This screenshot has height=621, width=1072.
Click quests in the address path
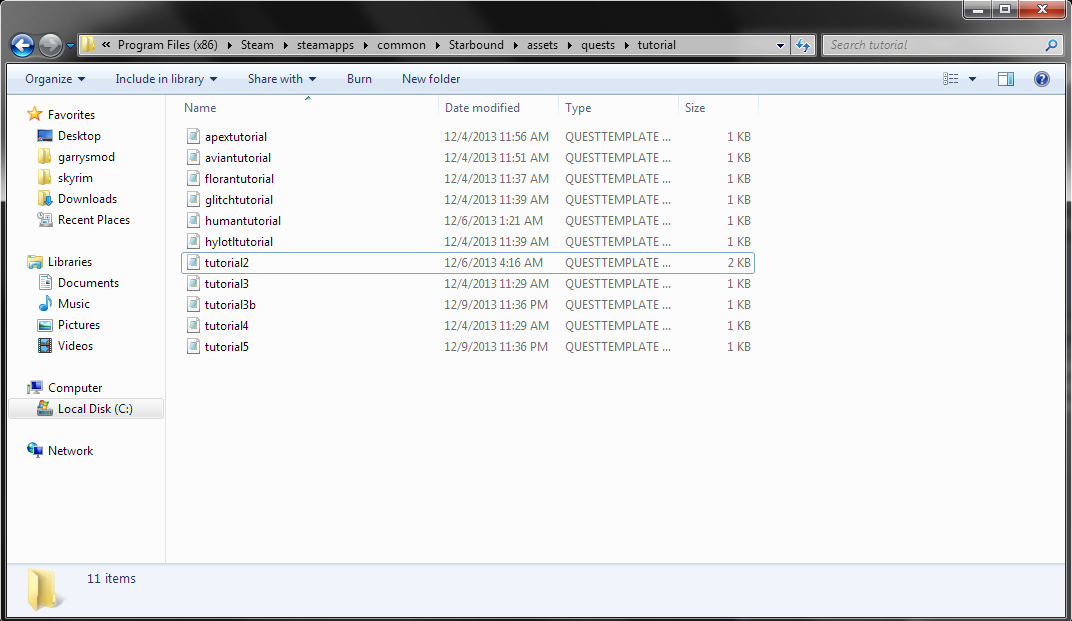point(598,45)
